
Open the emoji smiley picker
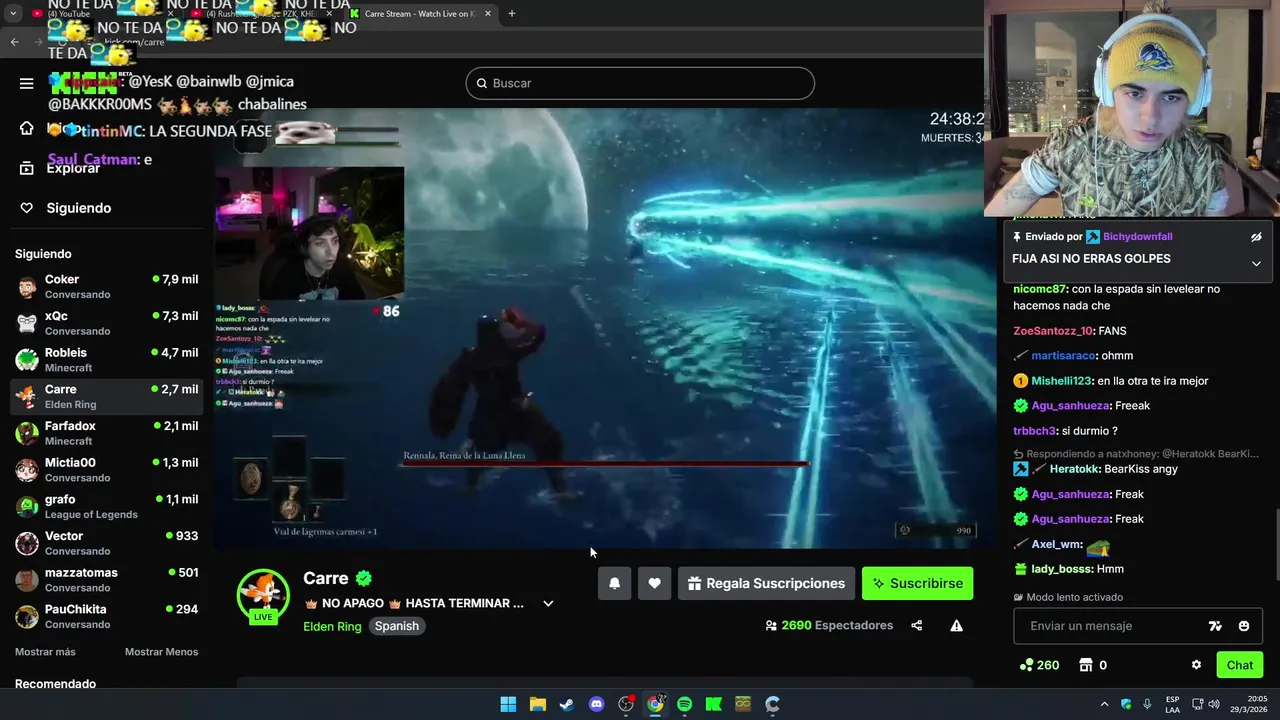pos(1244,626)
